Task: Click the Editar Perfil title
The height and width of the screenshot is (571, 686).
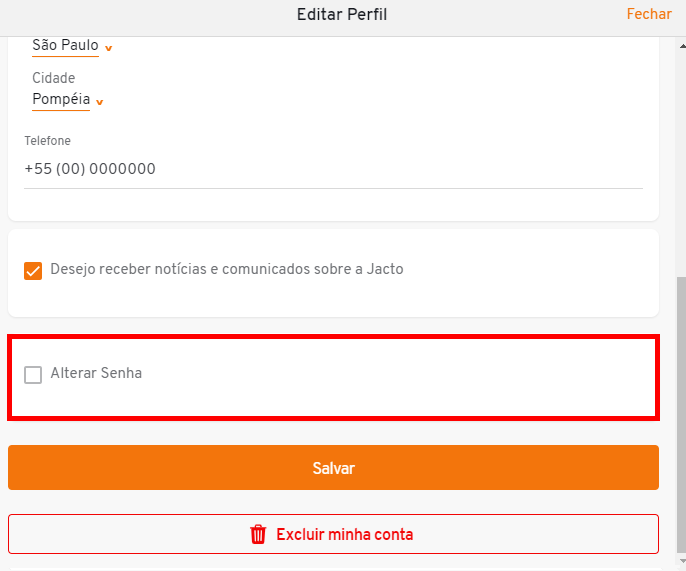Action: click(x=342, y=14)
